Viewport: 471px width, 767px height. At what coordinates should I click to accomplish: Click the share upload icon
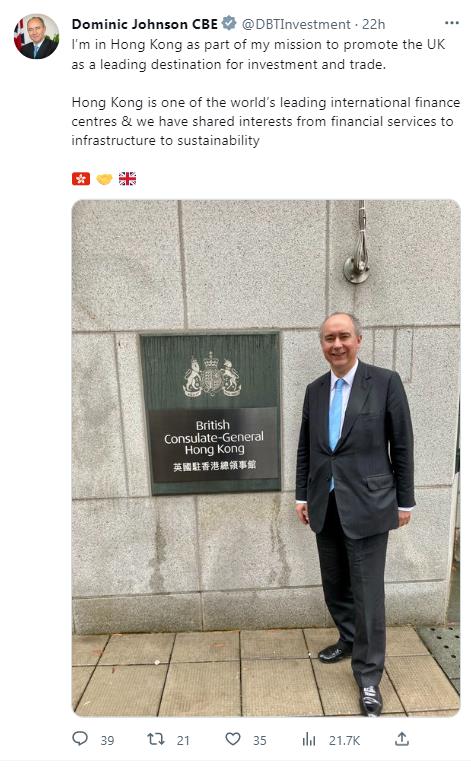click(402, 739)
